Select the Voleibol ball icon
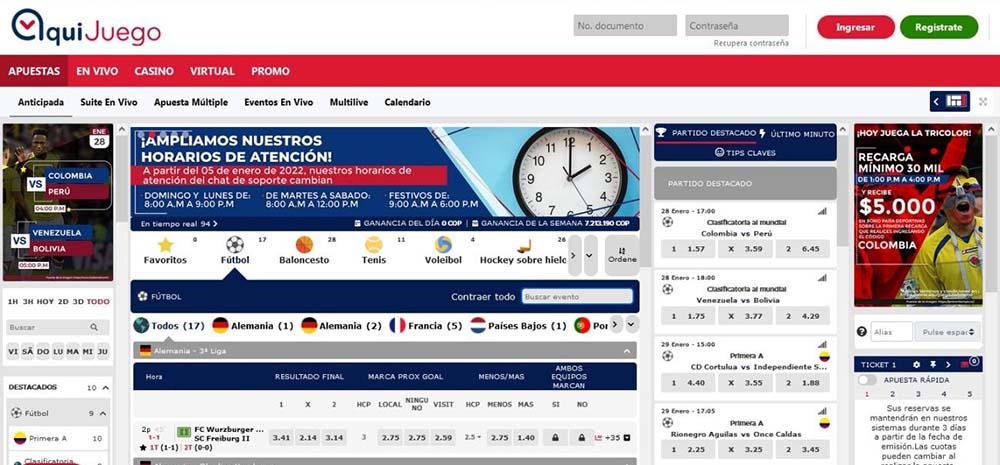The width and height of the screenshot is (1000, 465). tap(443, 245)
